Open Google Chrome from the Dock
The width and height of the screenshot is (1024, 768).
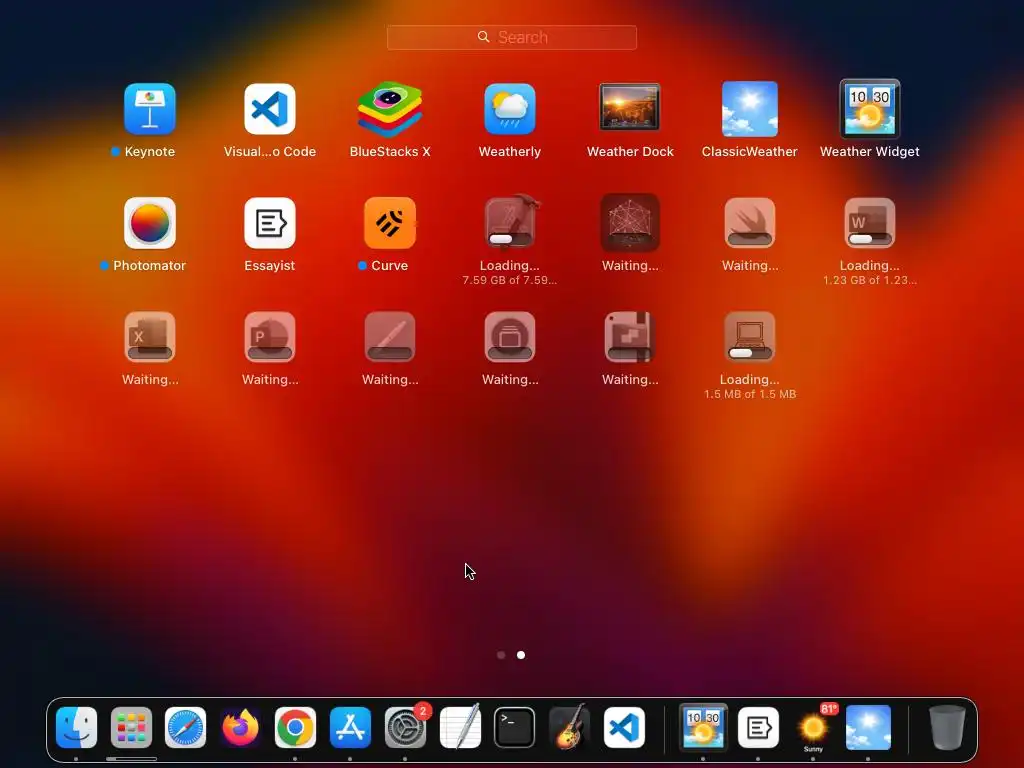point(295,728)
